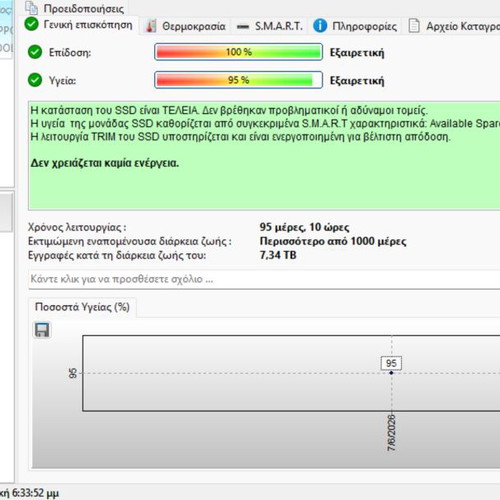This screenshot has height=500, width=500.
Task: Click the green check icon beside Επίδοση
Action: point(35,52)
